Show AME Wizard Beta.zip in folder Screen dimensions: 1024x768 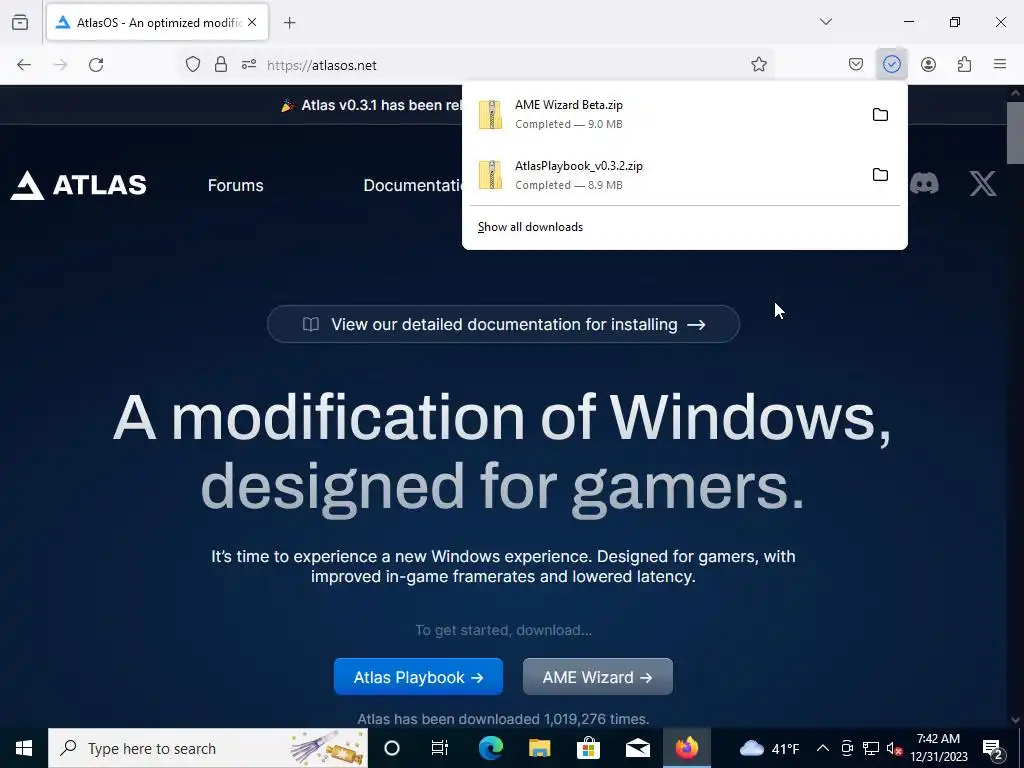pos(880,115)
